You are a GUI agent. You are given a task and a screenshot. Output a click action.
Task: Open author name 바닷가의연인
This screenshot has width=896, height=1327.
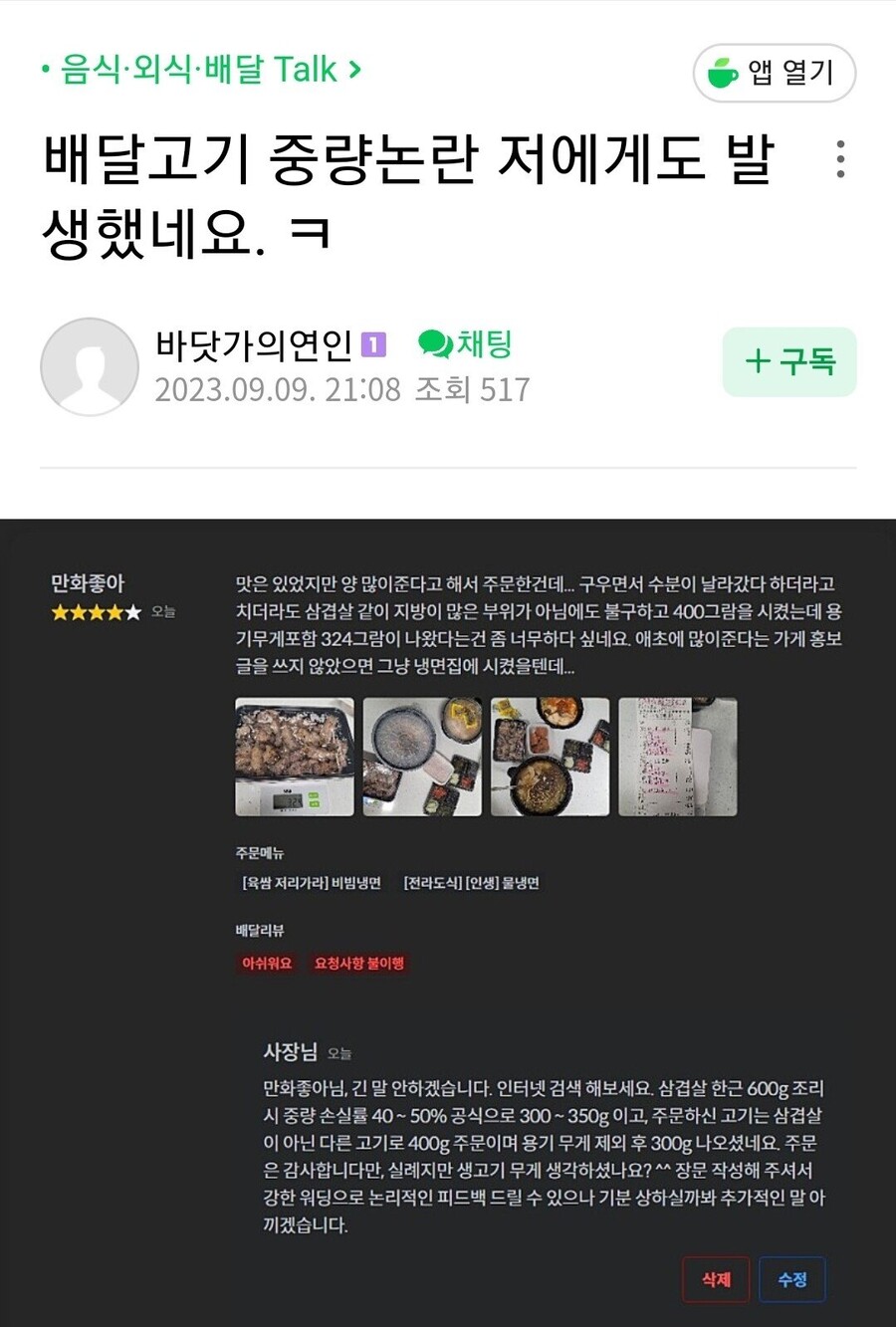click(254, 344)
